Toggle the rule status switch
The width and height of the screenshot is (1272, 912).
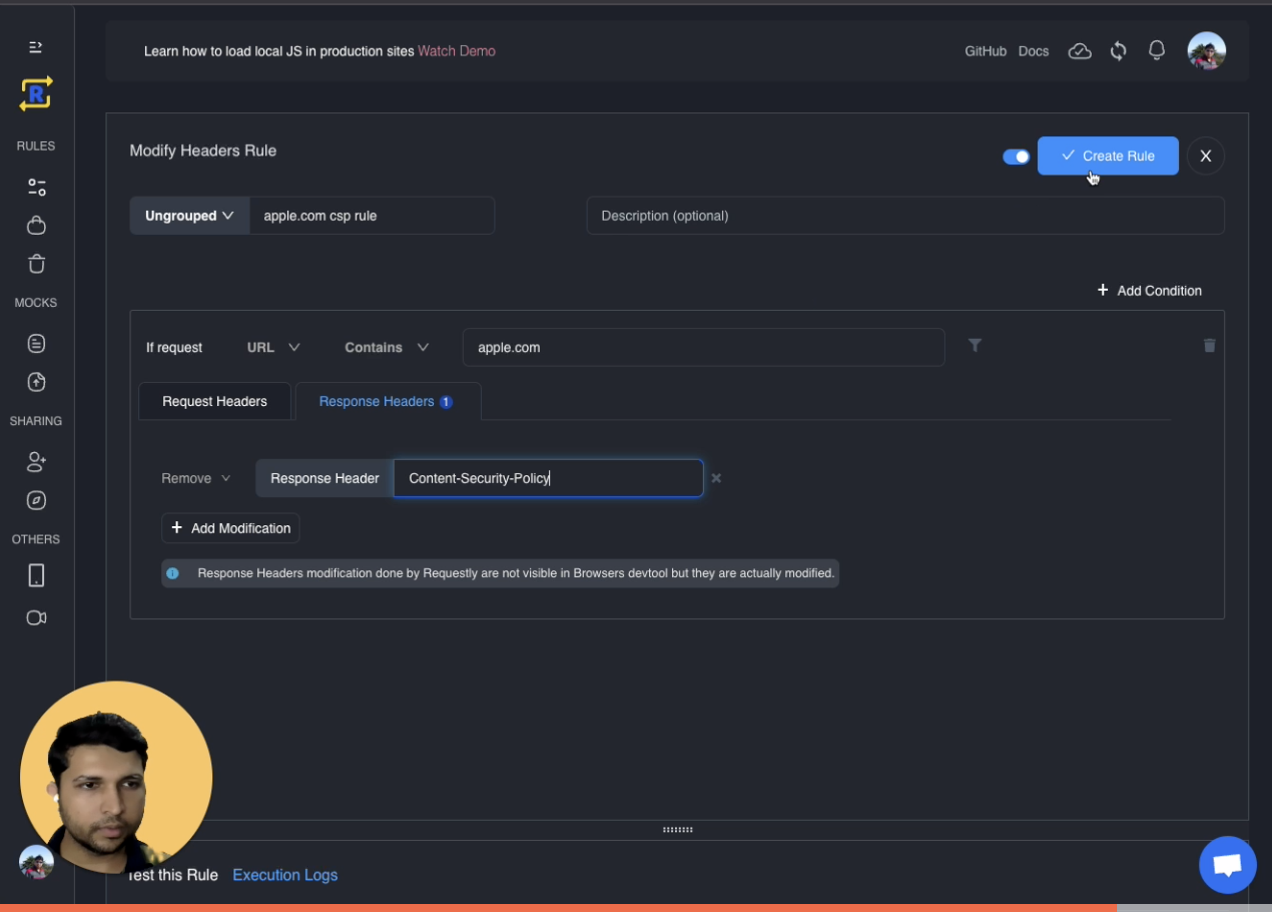click(x=1016, y=157)
